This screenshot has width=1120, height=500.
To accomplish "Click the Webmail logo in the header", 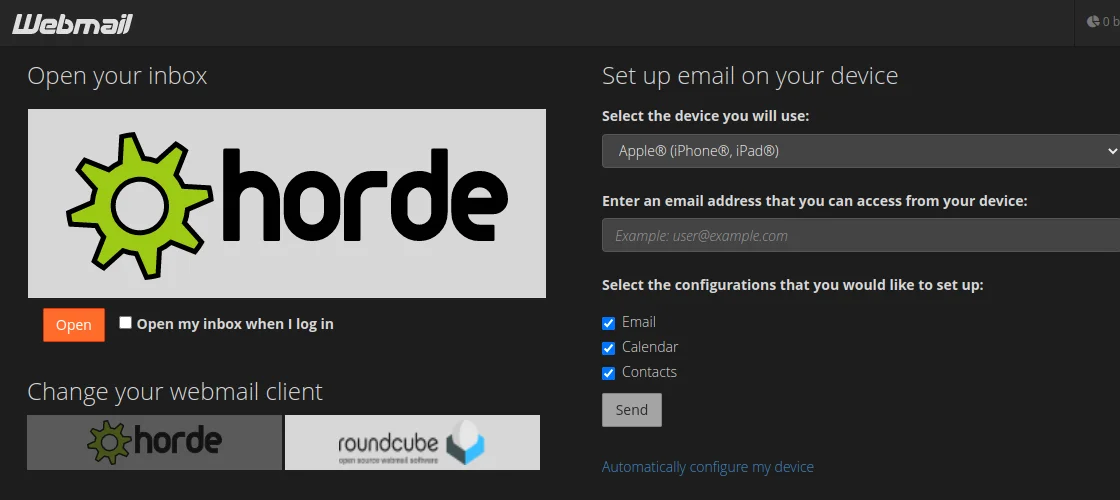I will tap(72, 24).
